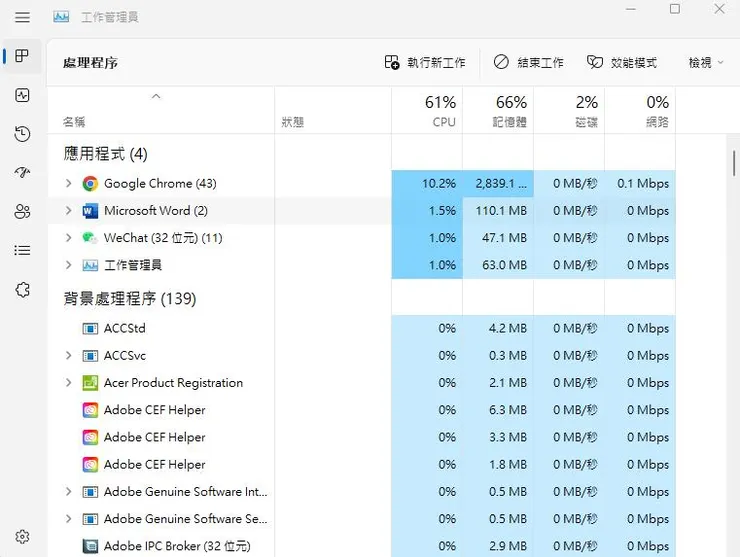The image size is (740, 557).
Task: Select the 2.1 MB memory cell
Action: tap(498, 383)
